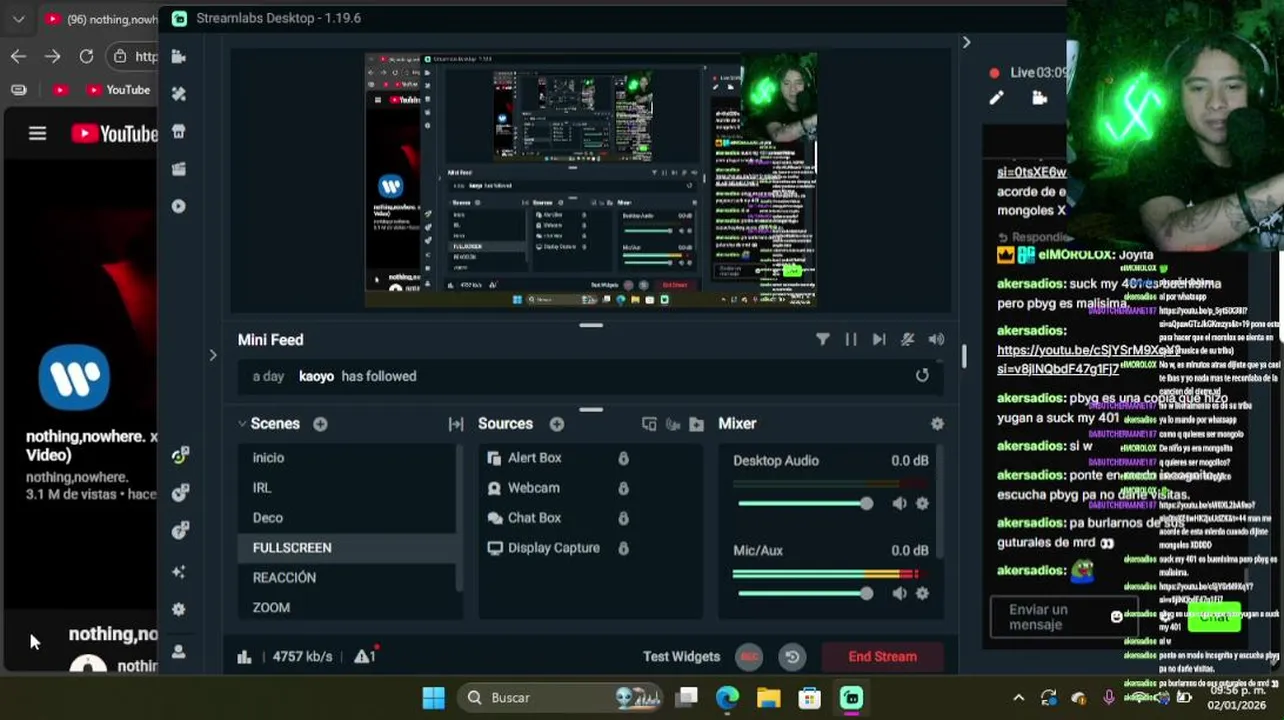Screen dimensions: 1284x720
Task: Open the Highlighter clapperboard icon in sidebar
Action: tap(179, 169)
